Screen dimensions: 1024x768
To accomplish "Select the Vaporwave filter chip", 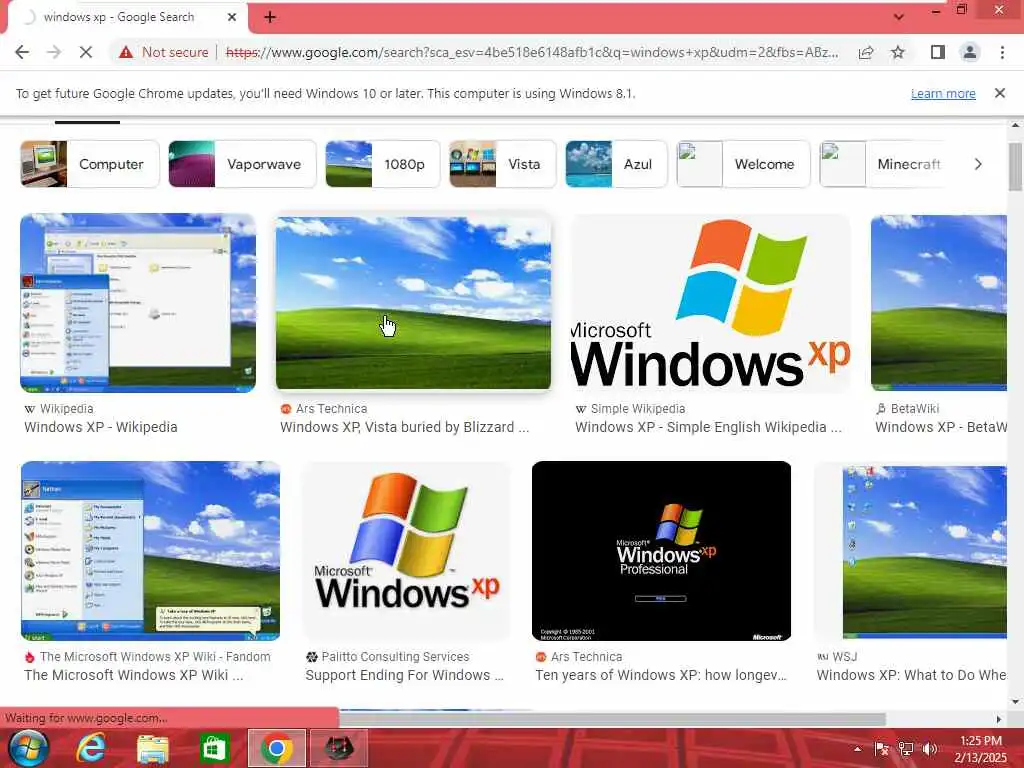I will (242, 164).
